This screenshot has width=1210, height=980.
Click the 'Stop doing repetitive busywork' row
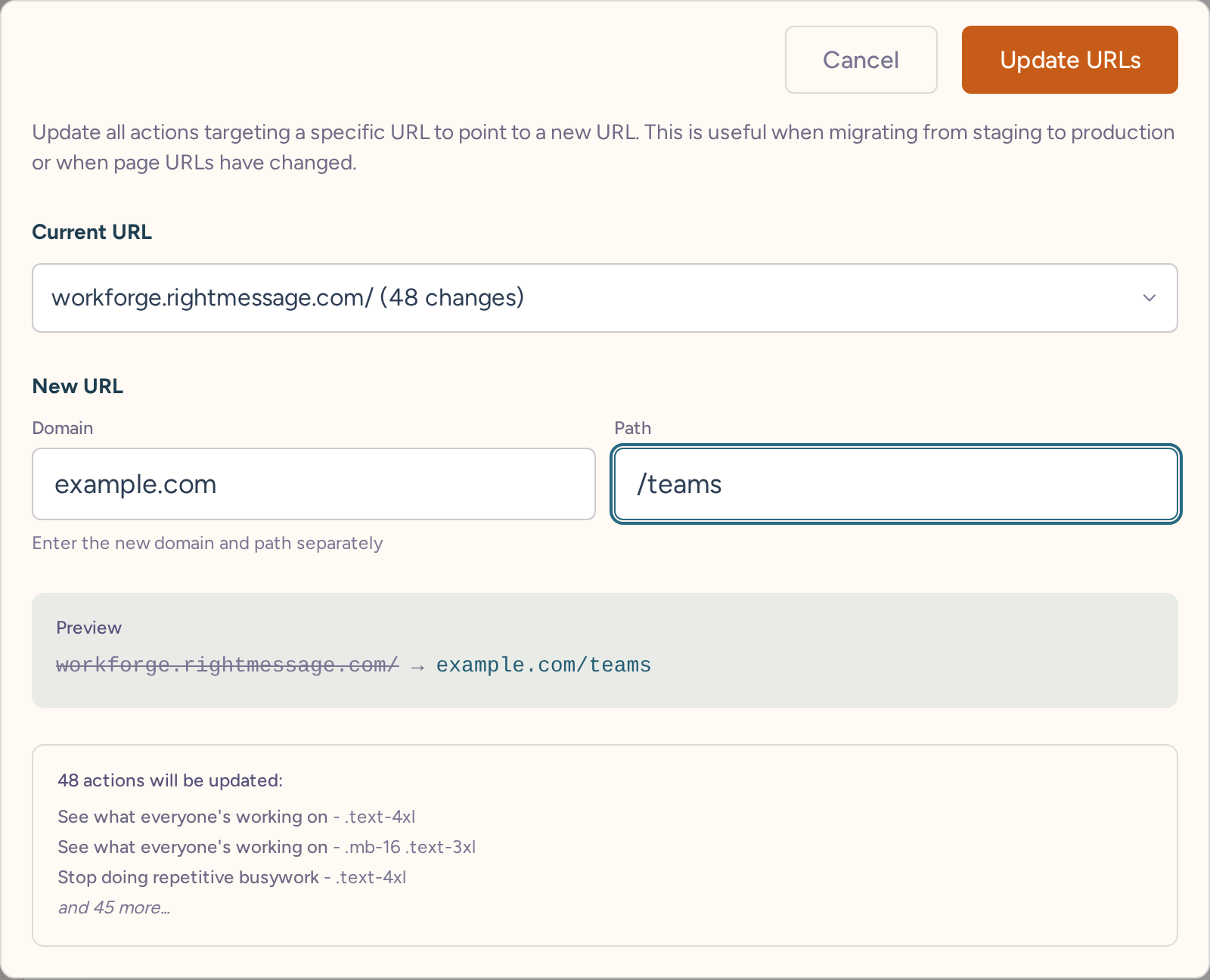232,877
